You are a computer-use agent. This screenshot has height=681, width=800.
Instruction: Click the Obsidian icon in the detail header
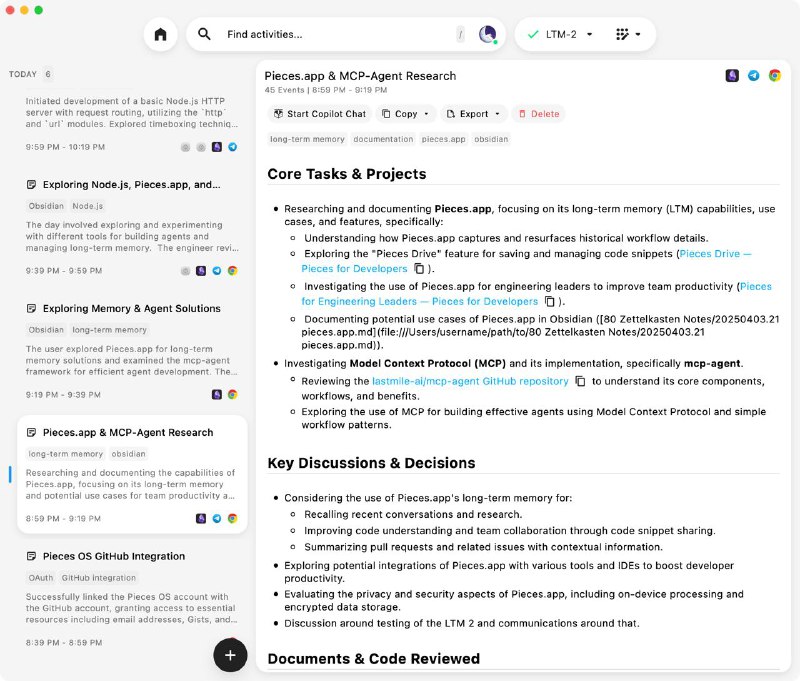pos(732,76)
